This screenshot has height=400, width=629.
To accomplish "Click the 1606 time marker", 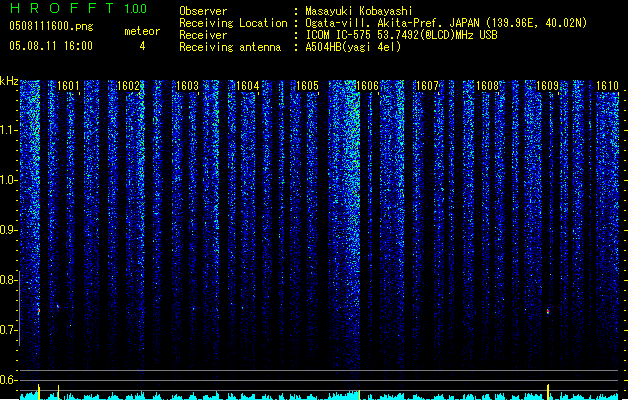I will [367, 86].
